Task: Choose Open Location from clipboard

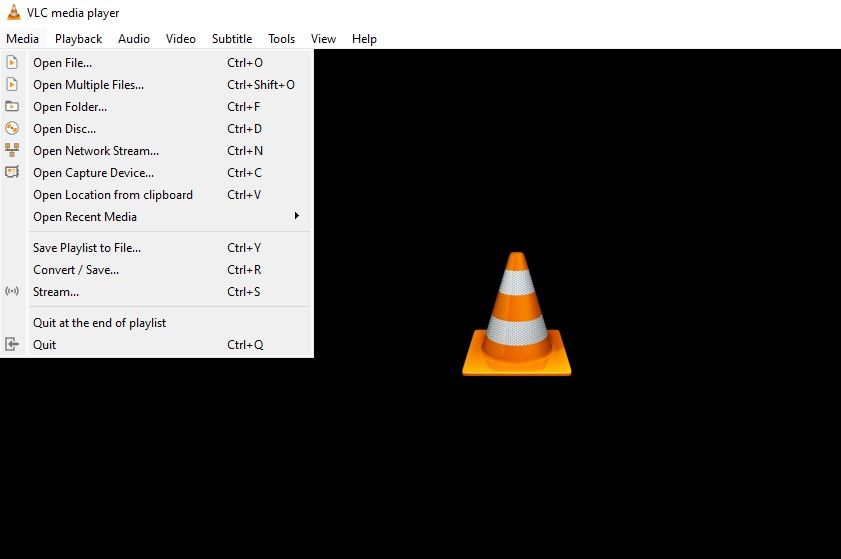Action: (157, 195)
